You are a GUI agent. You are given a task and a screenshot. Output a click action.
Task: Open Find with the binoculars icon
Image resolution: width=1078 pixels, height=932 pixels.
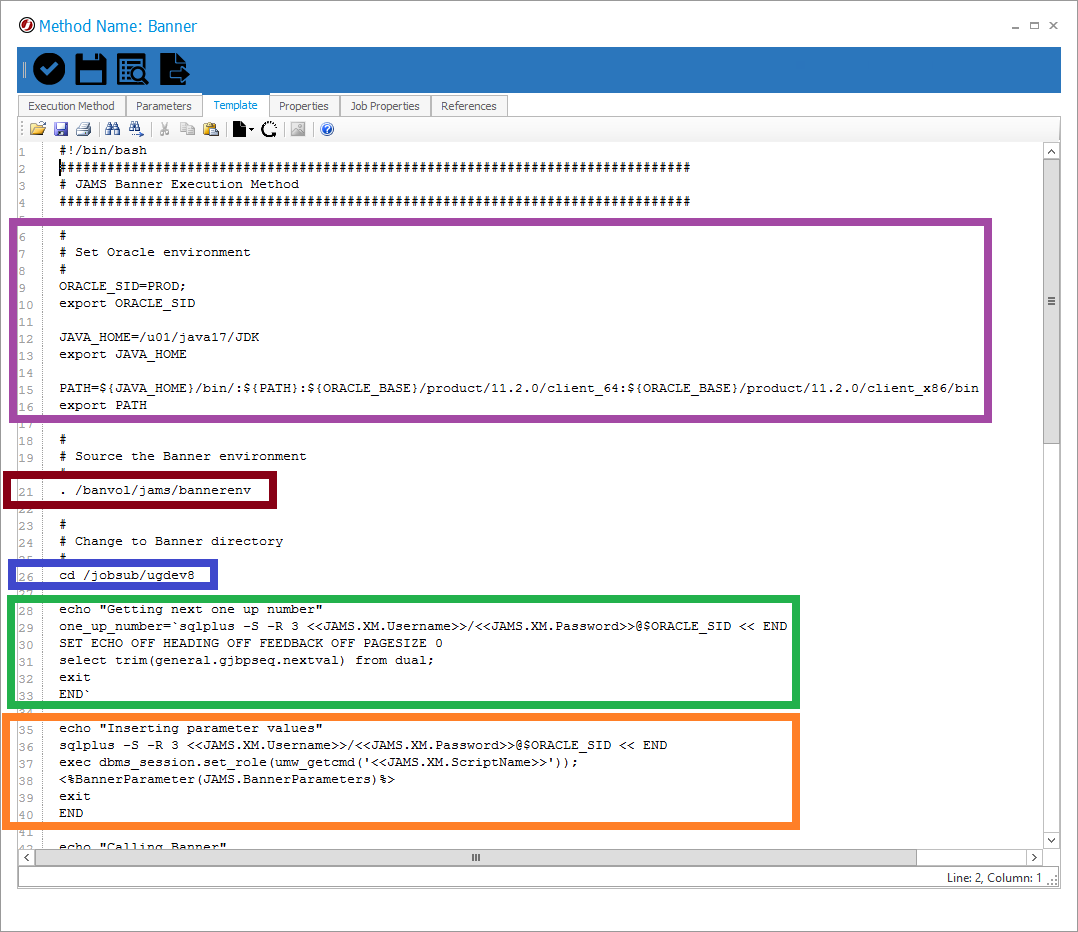pyautogui.click(x=113, y=129)
